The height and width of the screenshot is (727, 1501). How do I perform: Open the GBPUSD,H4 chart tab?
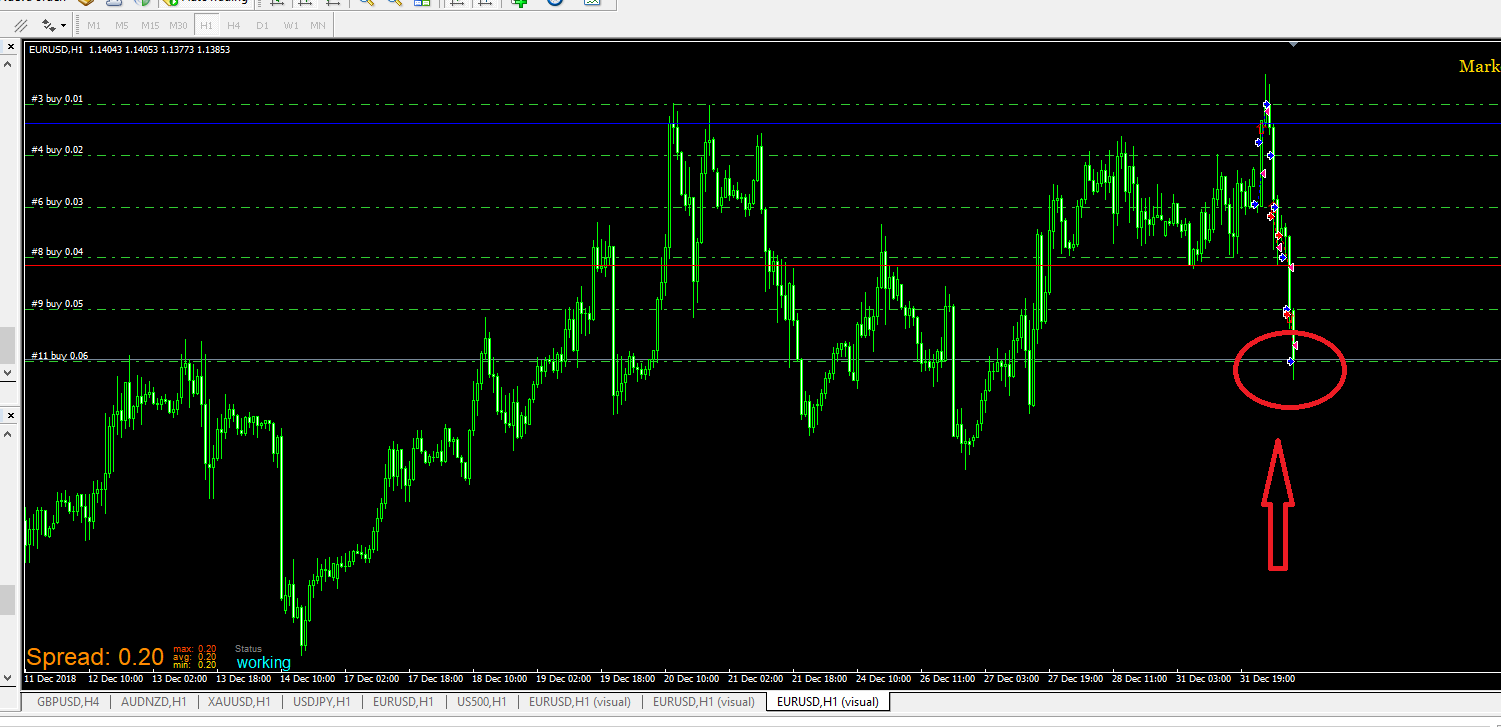pos(68,702)
